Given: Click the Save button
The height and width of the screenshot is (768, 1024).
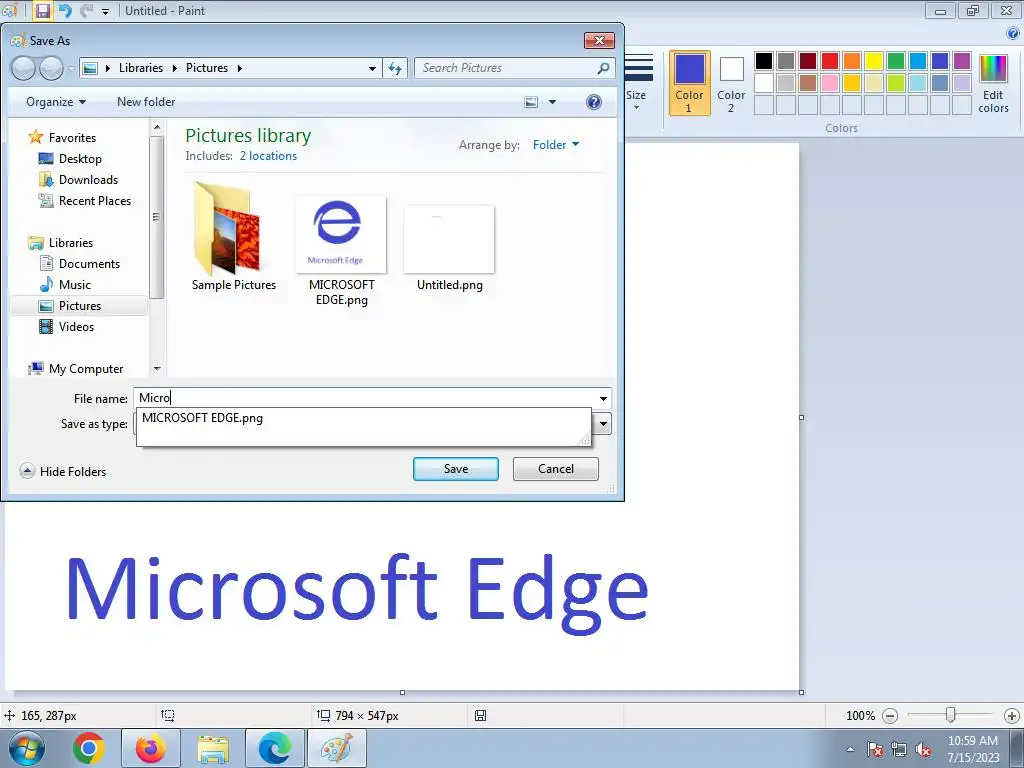Looking at the screenshot, I should [456, 469].
